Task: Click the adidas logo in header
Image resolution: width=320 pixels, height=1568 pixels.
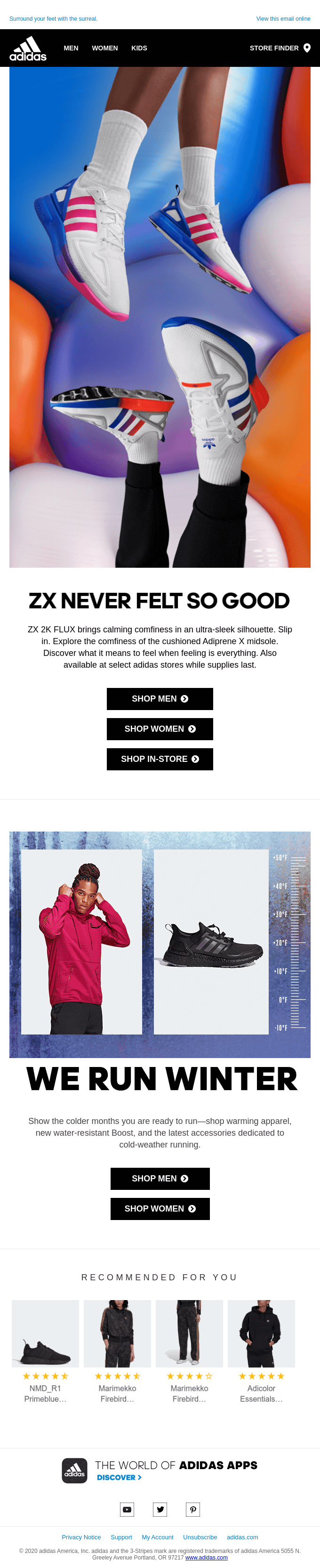Action: tap(28, 48)
